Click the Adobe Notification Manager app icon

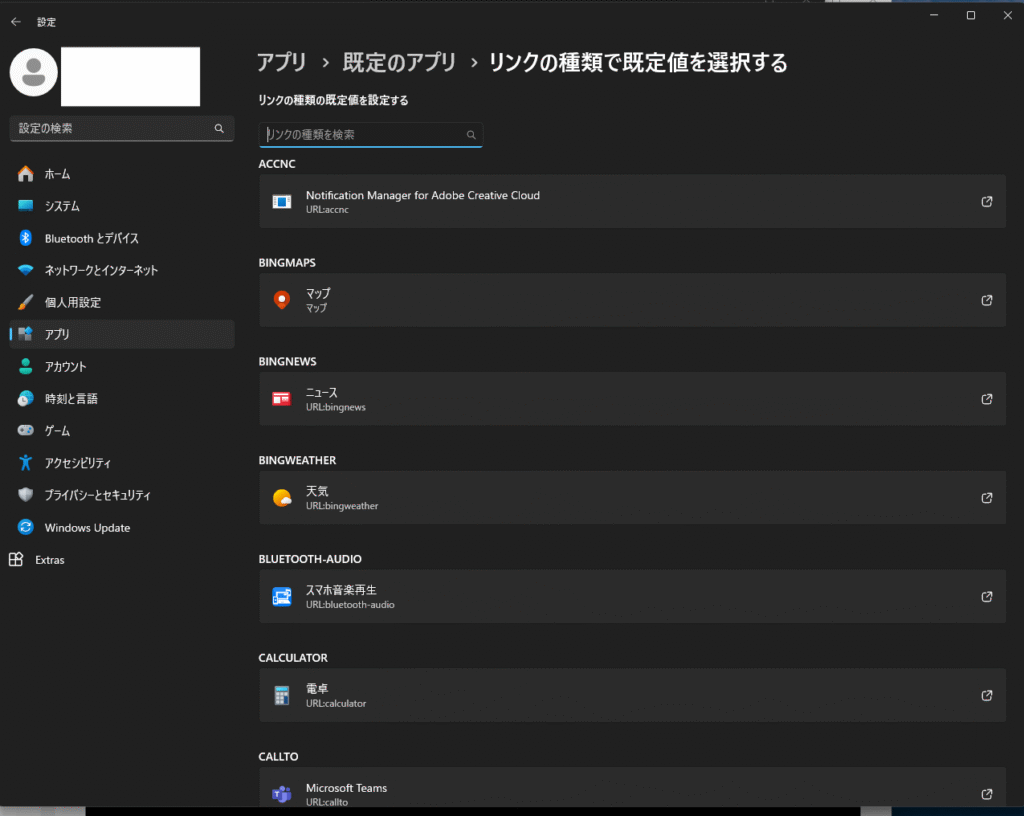(x=281, y=202)
